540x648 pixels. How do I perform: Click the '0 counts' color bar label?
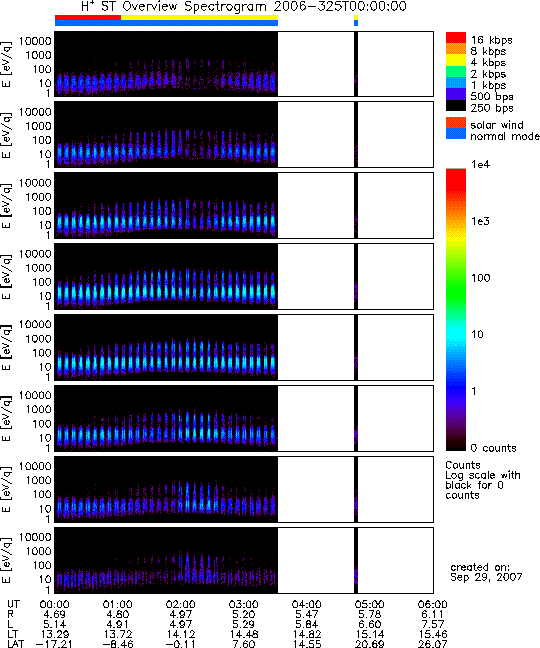493,448
